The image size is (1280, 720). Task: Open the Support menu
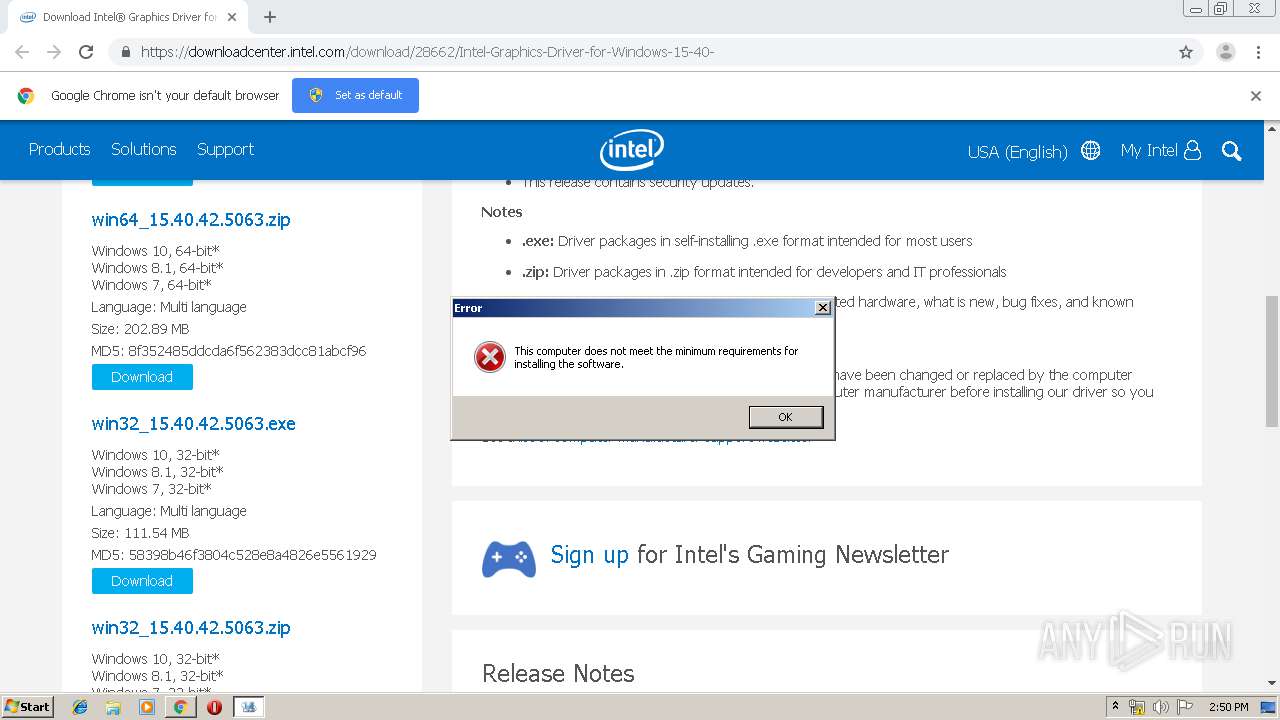point(225,149)
